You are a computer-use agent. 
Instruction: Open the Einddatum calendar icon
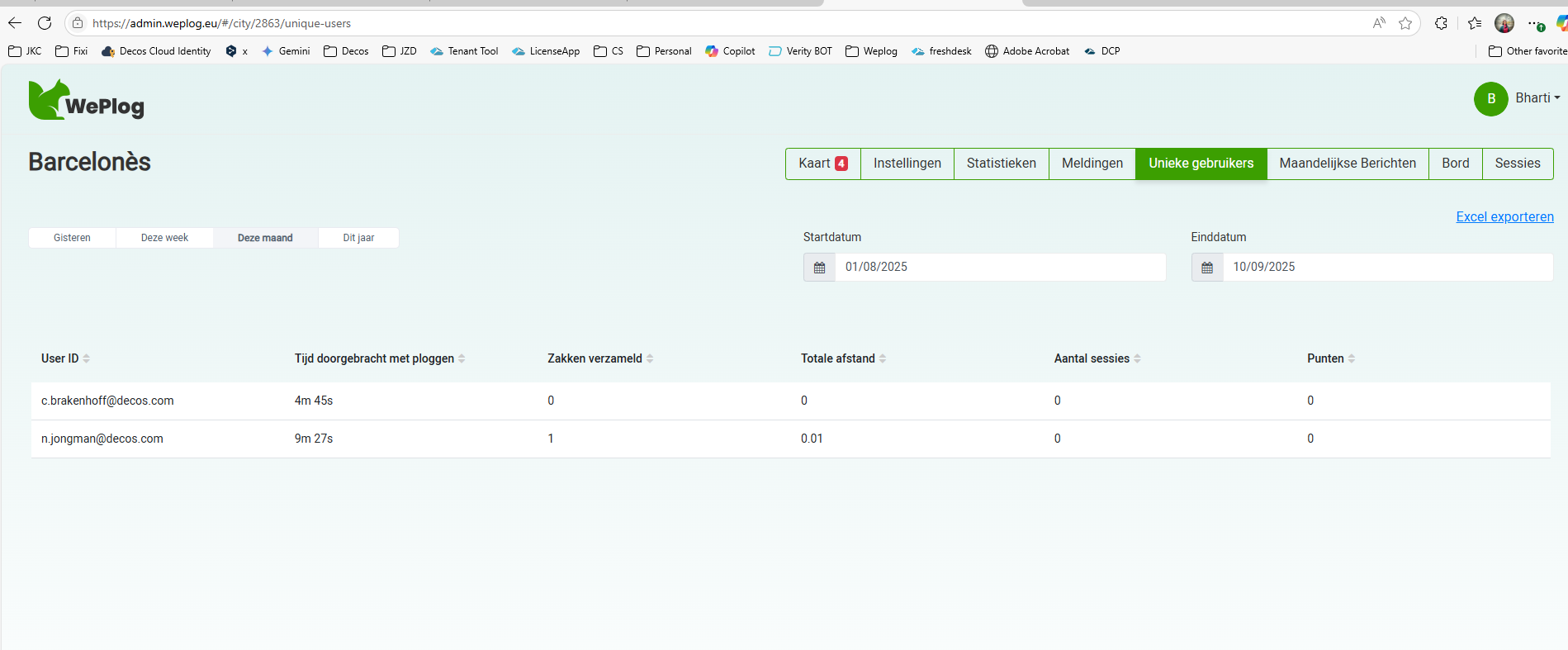click(x=1206, y=268)
